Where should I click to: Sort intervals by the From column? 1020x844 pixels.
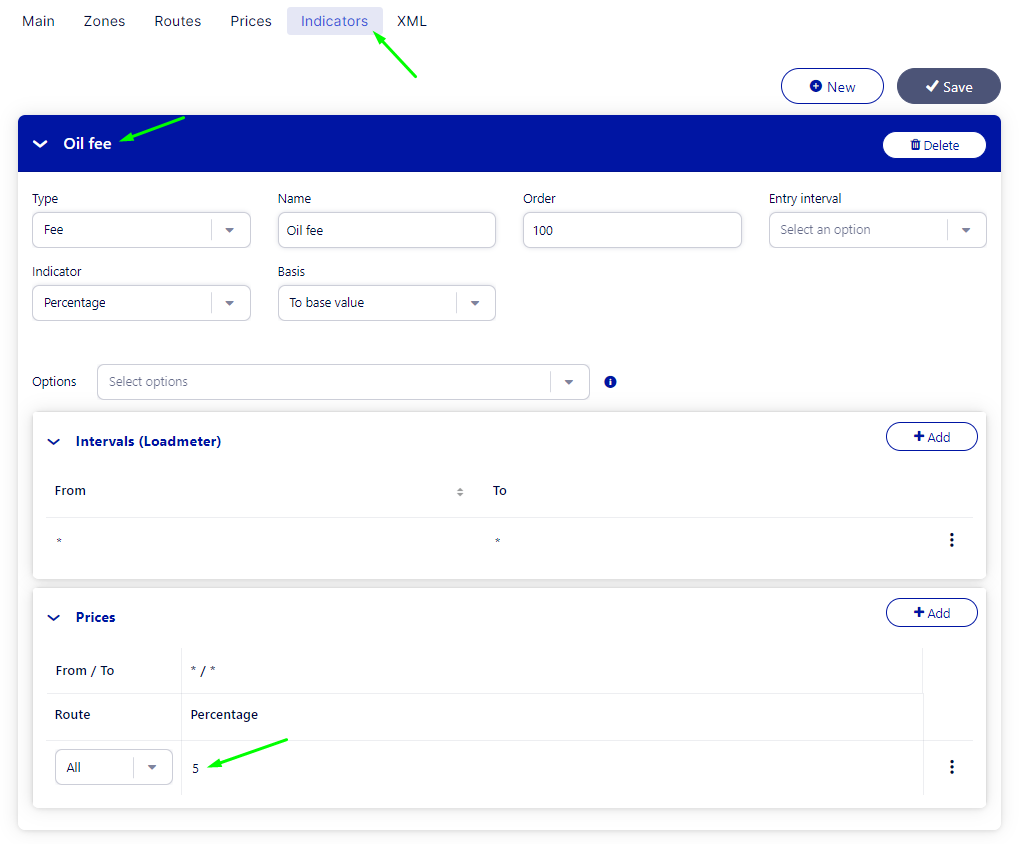pos(460,491)
